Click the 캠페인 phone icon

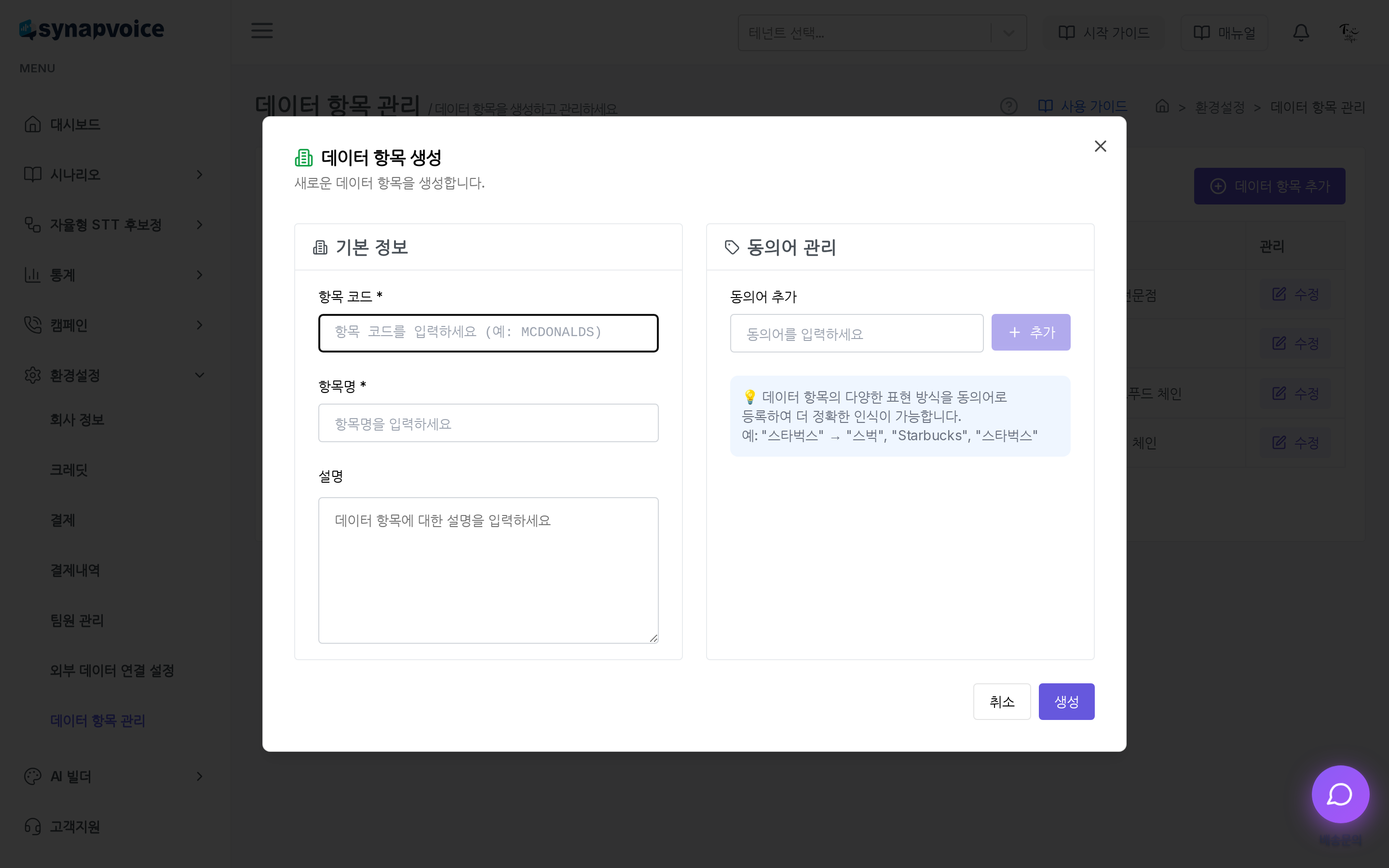(33, 325)
